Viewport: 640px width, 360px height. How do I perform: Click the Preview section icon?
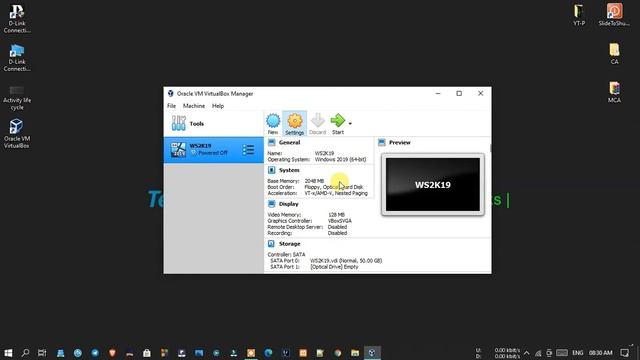[x=382, y=142]
